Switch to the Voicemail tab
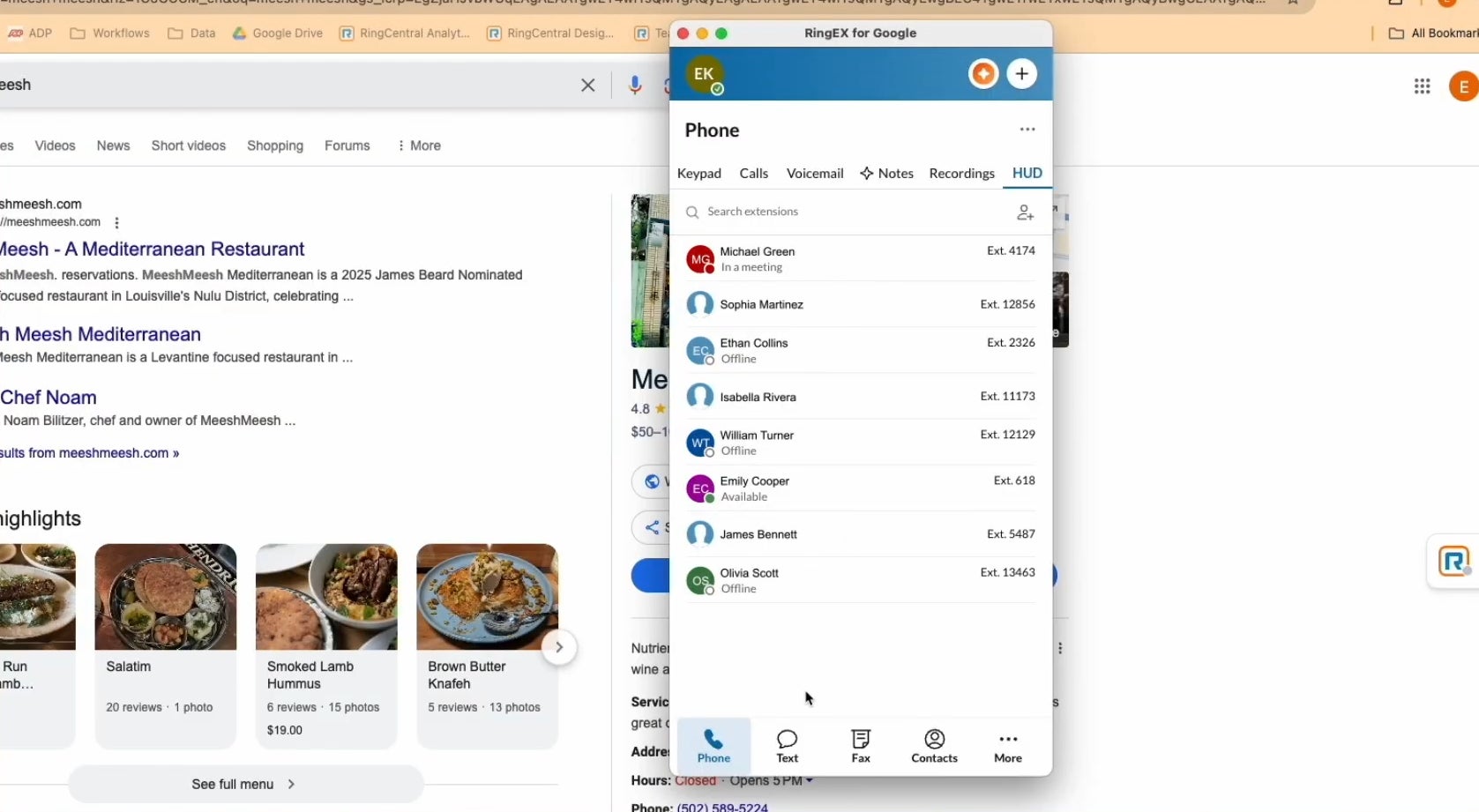Viewport: 1479px width, 812px height. pos(814,173)
